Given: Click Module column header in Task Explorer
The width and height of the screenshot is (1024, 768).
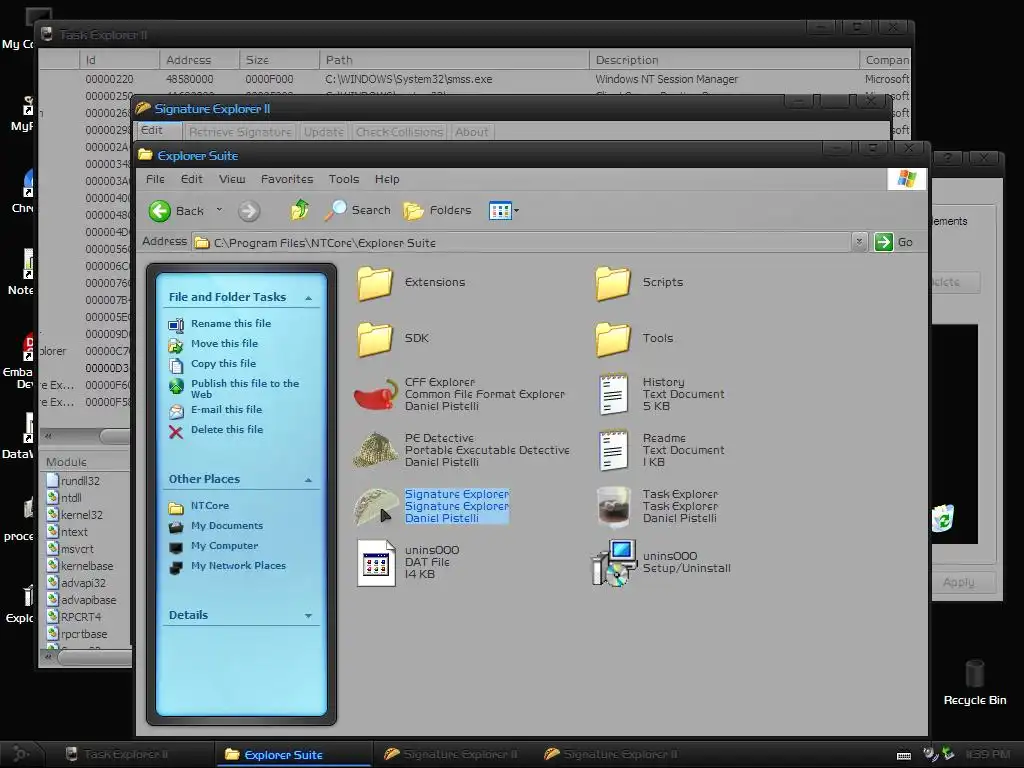Looking at the screenshot, I should pyautogui.click(x=85, y=462).
